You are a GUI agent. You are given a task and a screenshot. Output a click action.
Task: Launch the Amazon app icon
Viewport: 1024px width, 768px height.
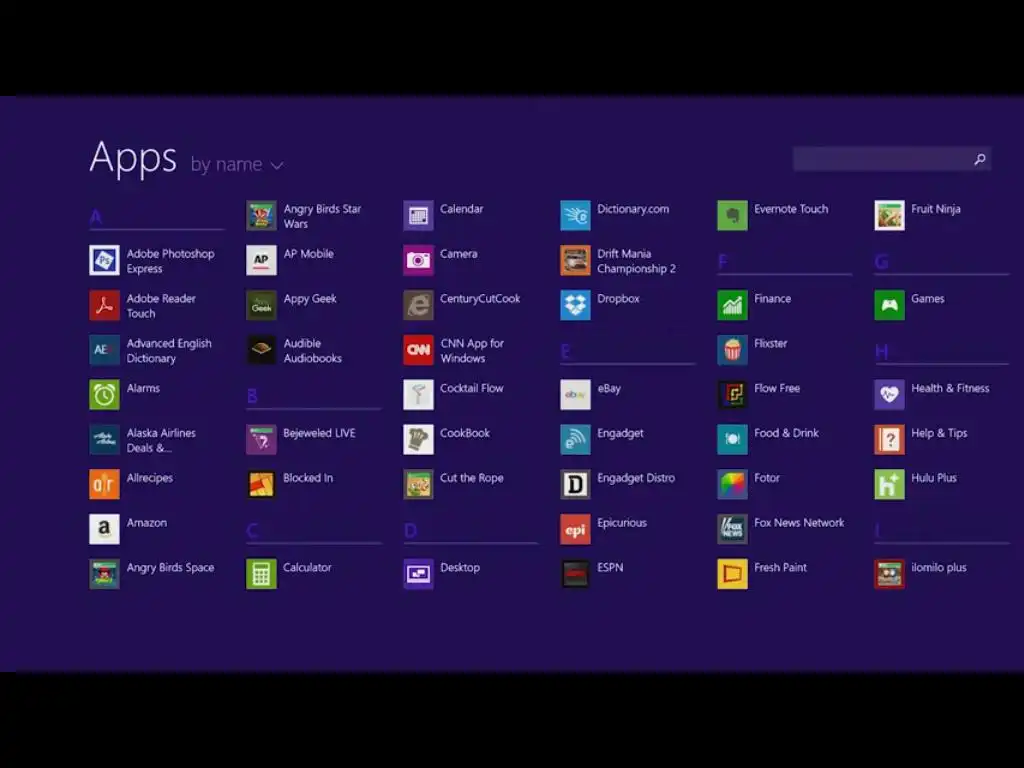tap(104, 530)
